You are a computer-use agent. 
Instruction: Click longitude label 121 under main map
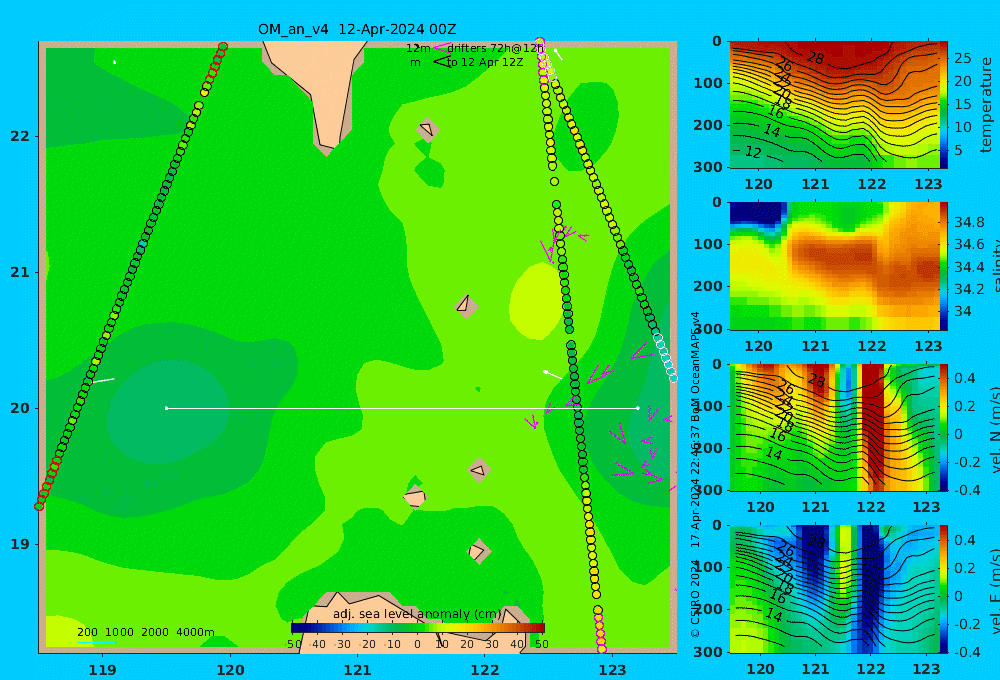click(358, 670)
